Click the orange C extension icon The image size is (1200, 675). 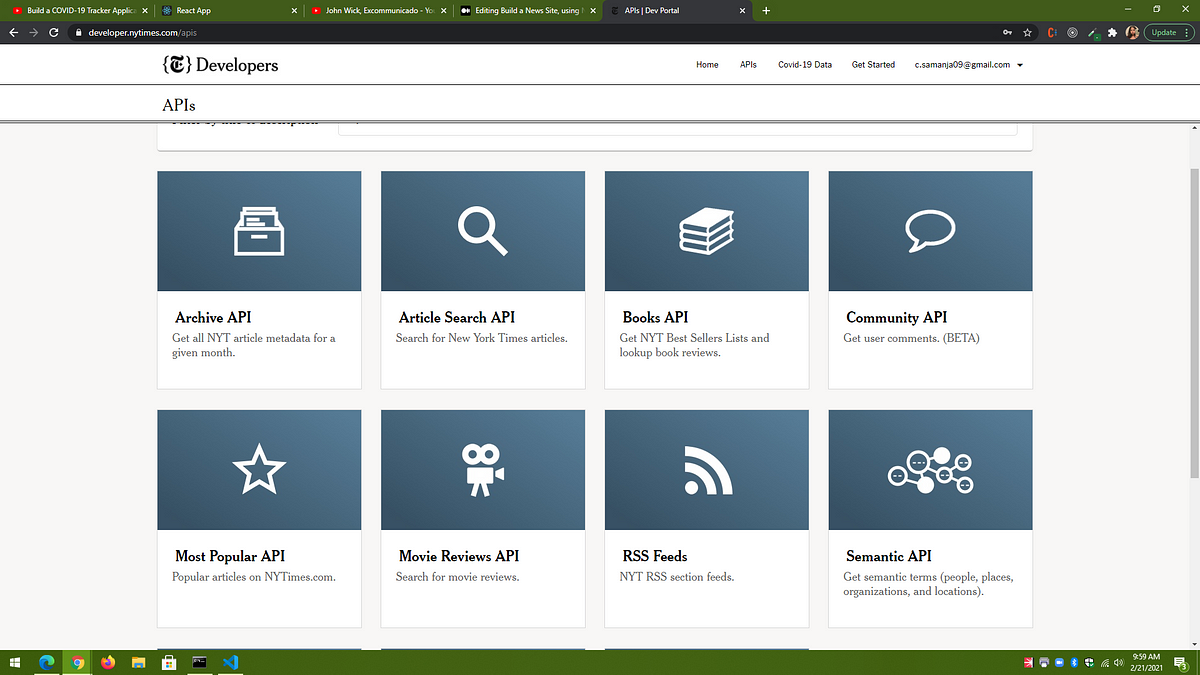coord(1052,32)
